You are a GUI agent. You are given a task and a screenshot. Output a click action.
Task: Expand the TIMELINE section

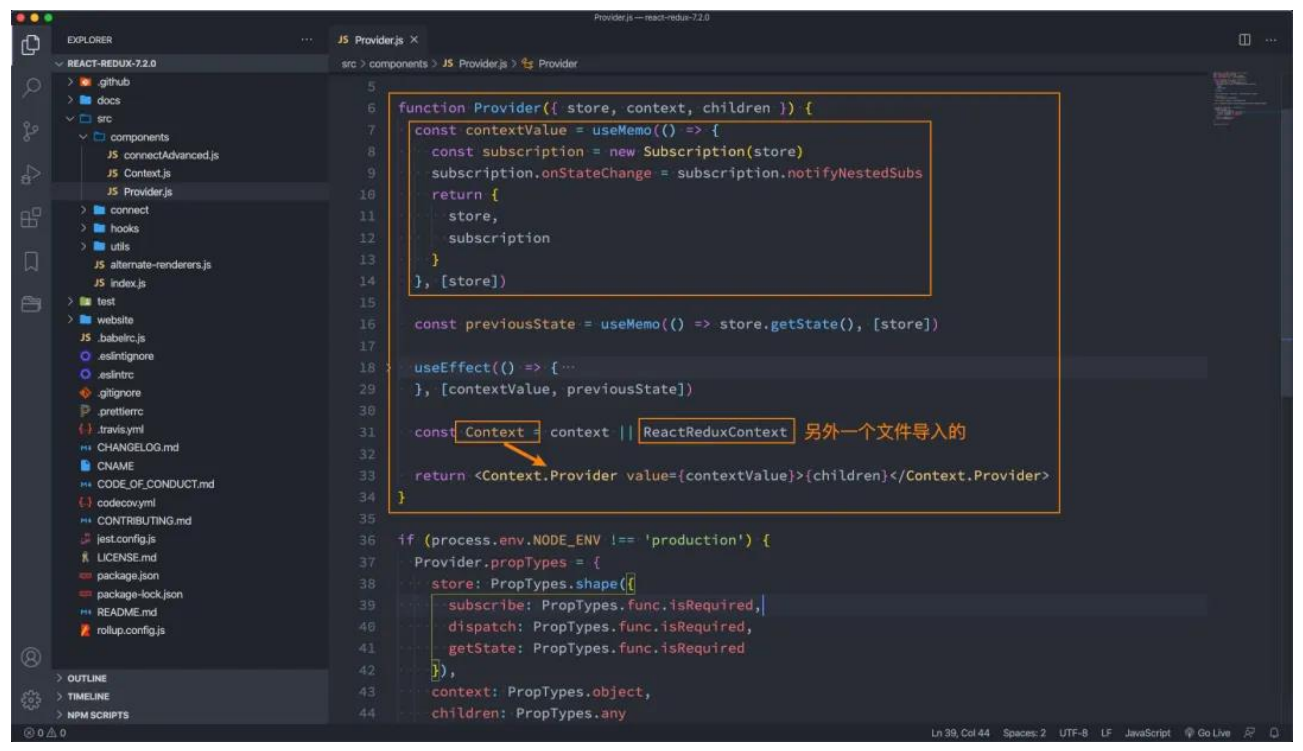pyautogui.click(x=192, y=696)
